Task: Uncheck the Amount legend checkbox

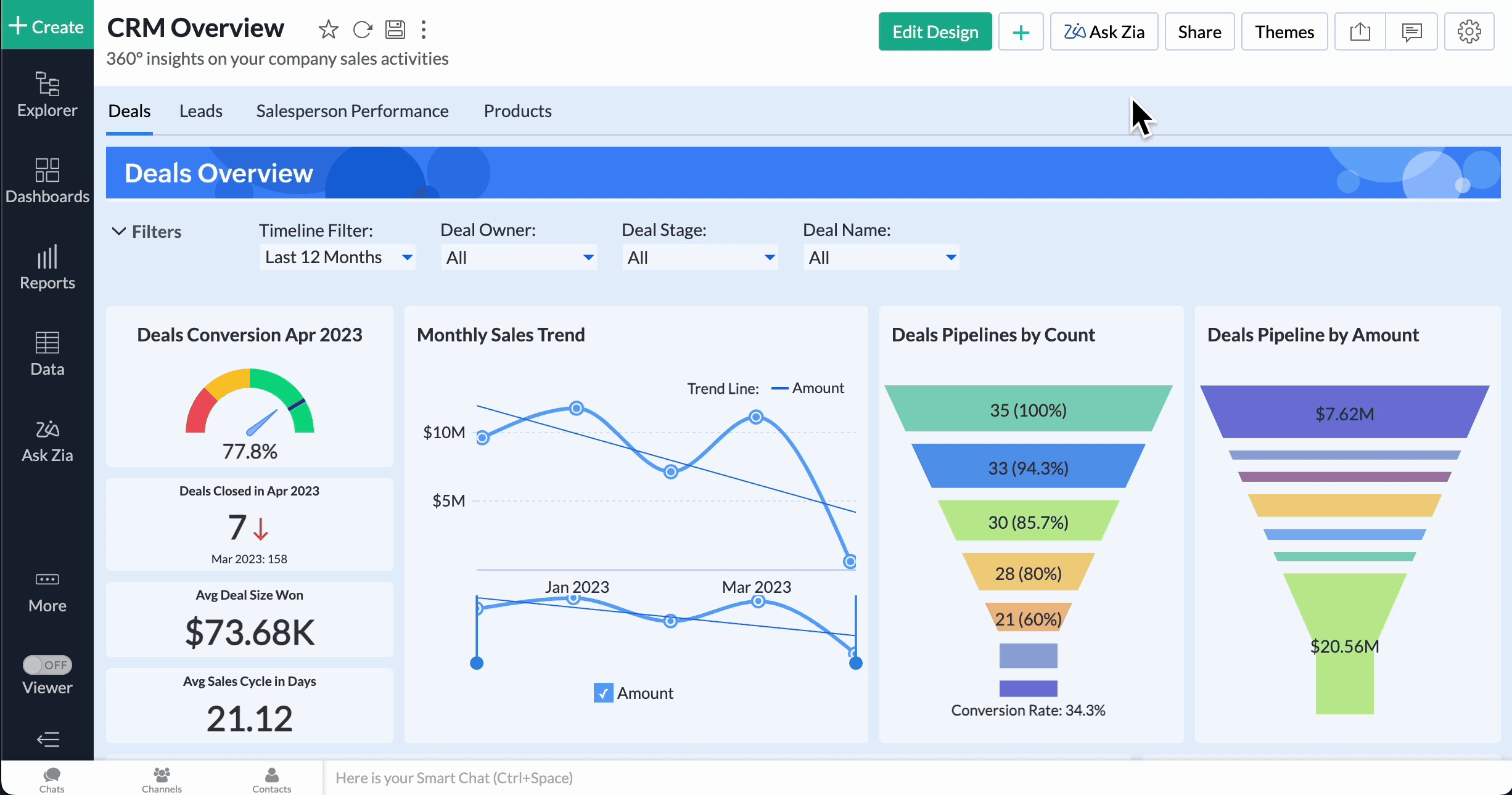Action: (603, 693)
